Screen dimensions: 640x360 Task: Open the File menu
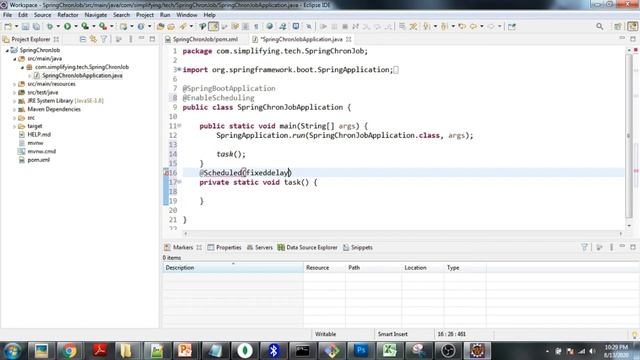click(7, 15)
